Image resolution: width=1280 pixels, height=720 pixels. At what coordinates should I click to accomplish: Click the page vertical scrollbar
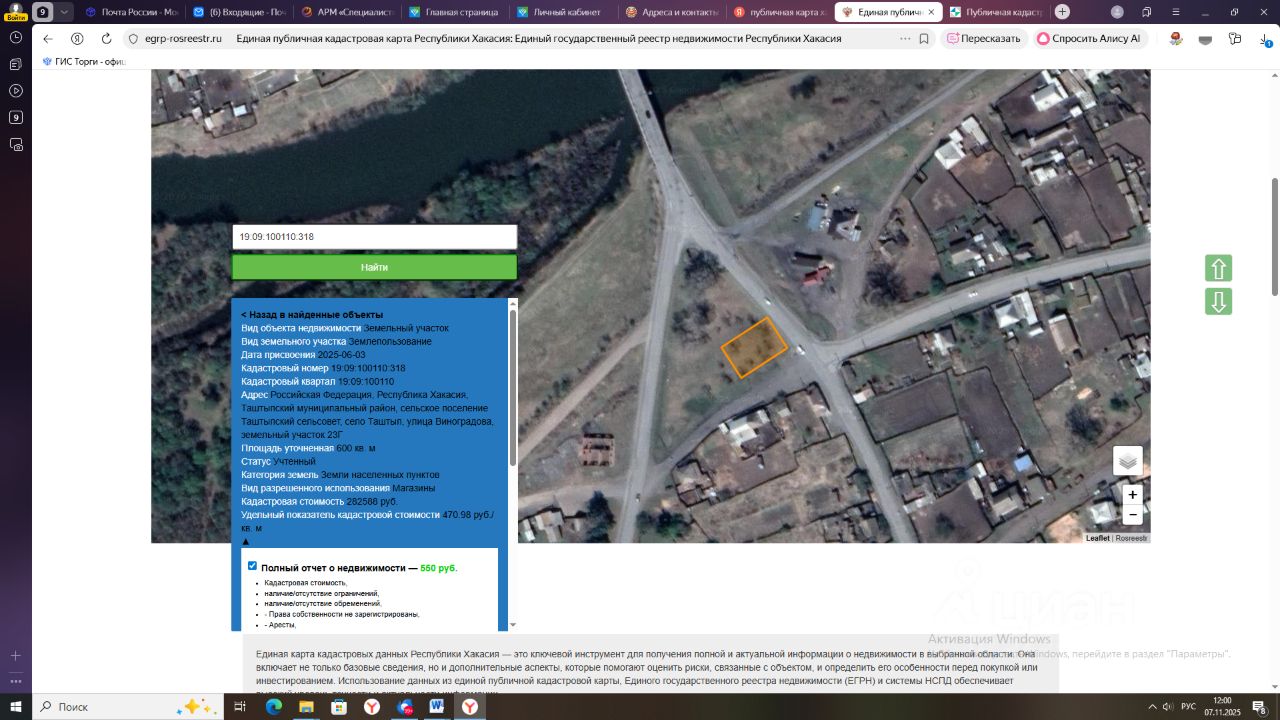pos(1275,237)
